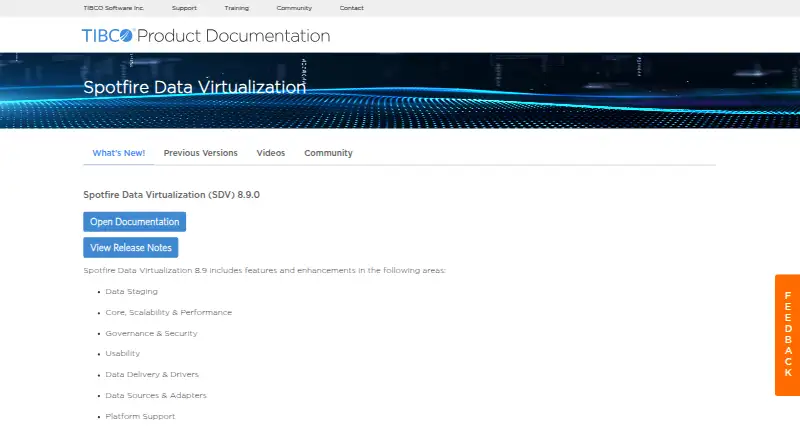Click the Contact link
This screenshot has width=800, height=440.
click(x=352, y=8)
